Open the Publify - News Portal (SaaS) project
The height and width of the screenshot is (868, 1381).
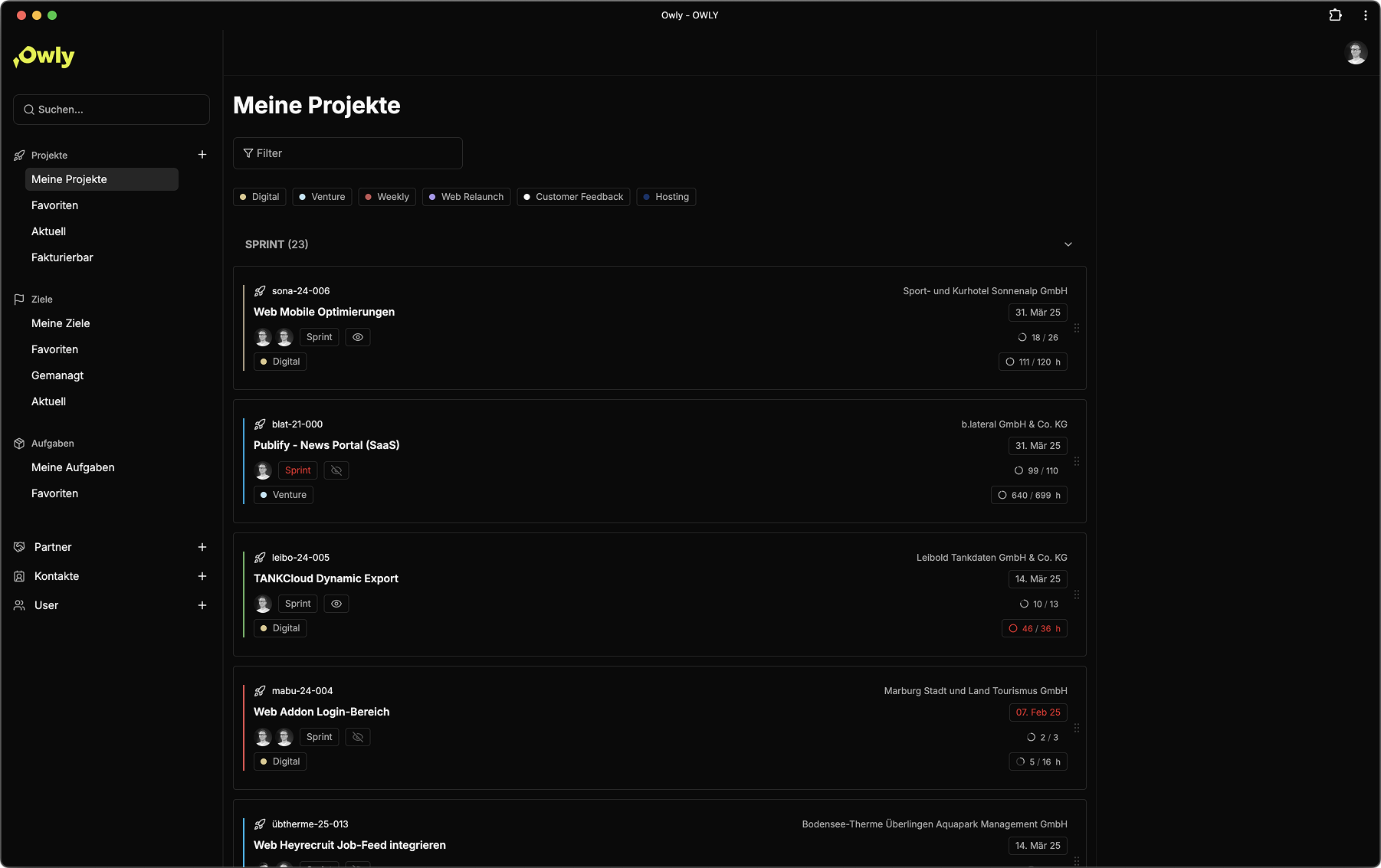326,445
